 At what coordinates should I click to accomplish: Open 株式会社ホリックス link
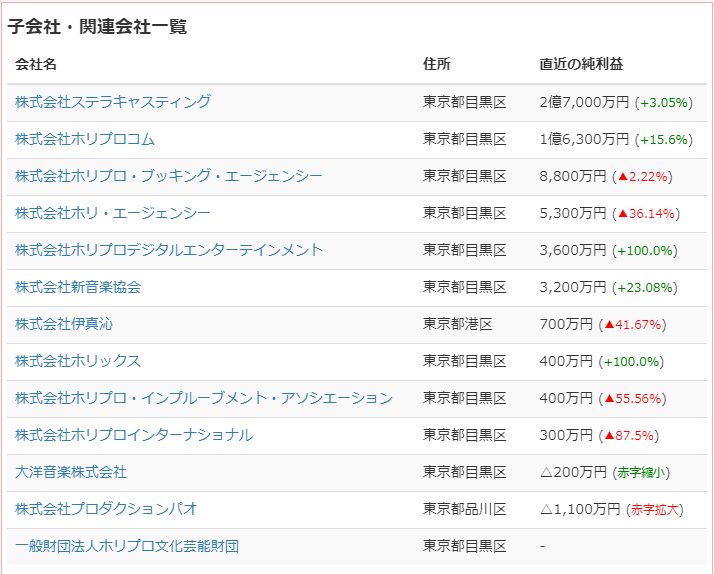click(x=78, y=361)
